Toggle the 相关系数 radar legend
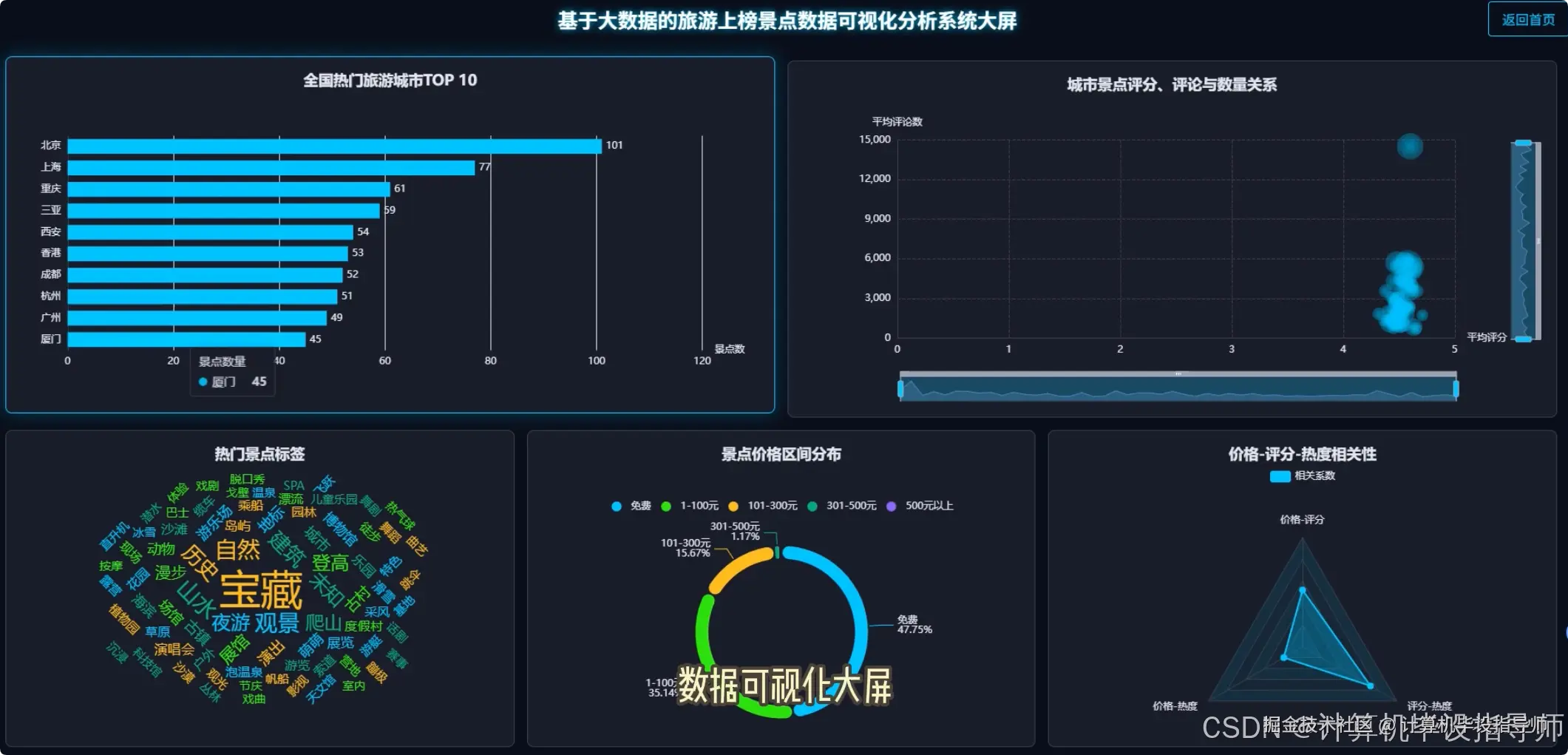Screen dimensions: 1568x755 click(x=1303, y=475)
